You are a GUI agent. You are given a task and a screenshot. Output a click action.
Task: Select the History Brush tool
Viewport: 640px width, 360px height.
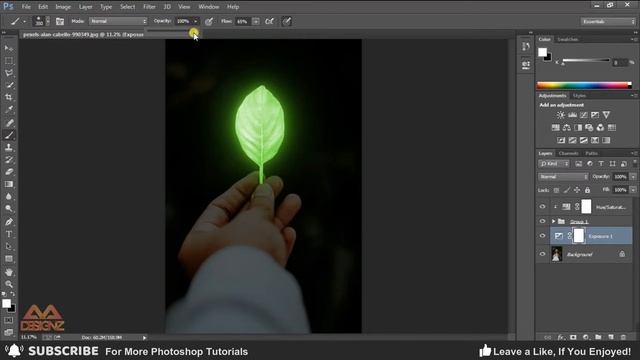9,160
